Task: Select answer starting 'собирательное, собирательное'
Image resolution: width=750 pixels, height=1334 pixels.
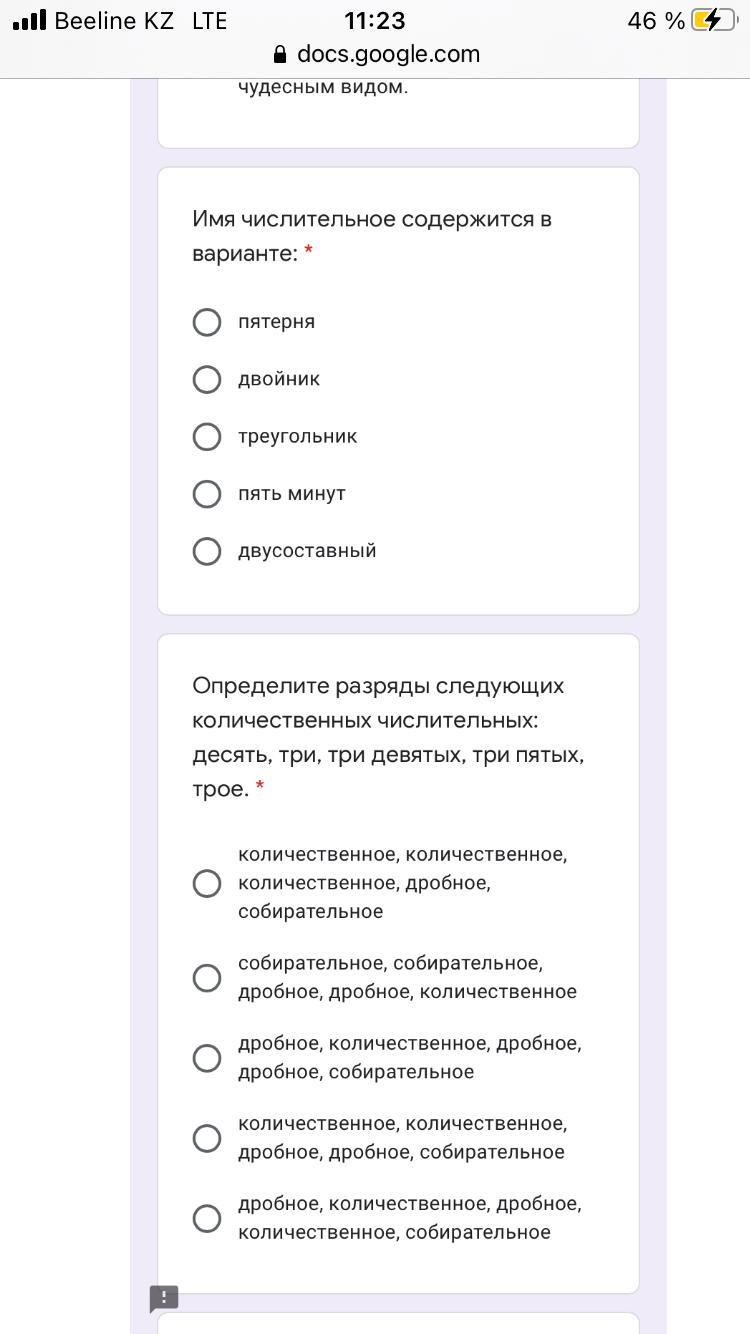Action: (207, 977)
